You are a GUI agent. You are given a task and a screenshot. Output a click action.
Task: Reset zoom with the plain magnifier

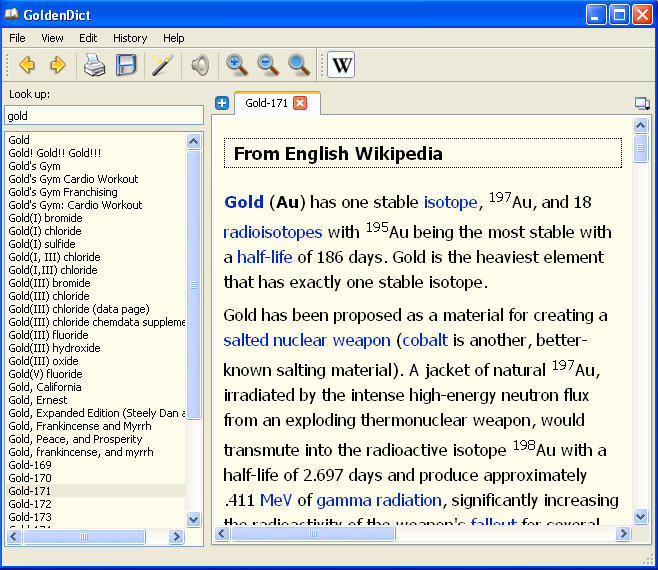pos(299,65)
